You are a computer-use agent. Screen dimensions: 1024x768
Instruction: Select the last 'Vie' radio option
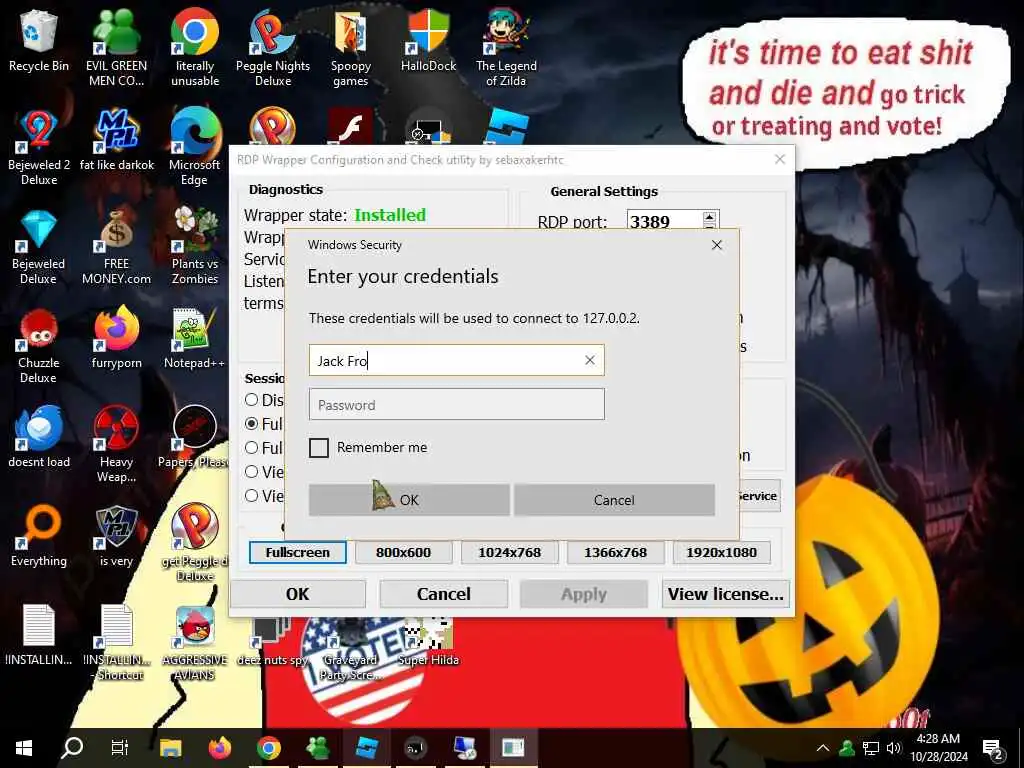tap(251, 496)
